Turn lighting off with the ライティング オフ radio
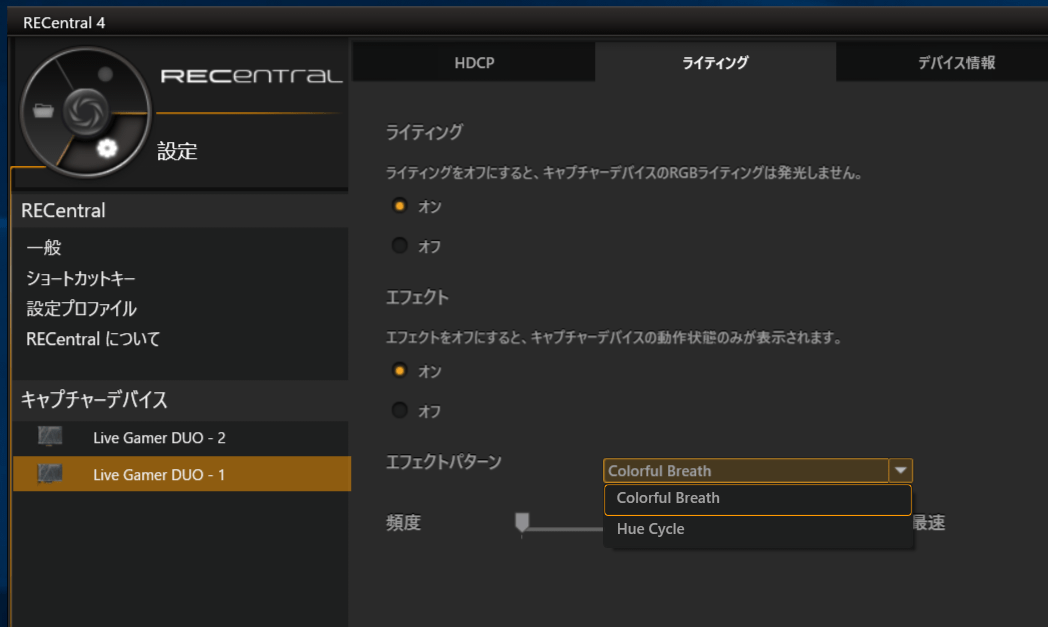Screen dimensions: 1048x627 pos(400,245)
